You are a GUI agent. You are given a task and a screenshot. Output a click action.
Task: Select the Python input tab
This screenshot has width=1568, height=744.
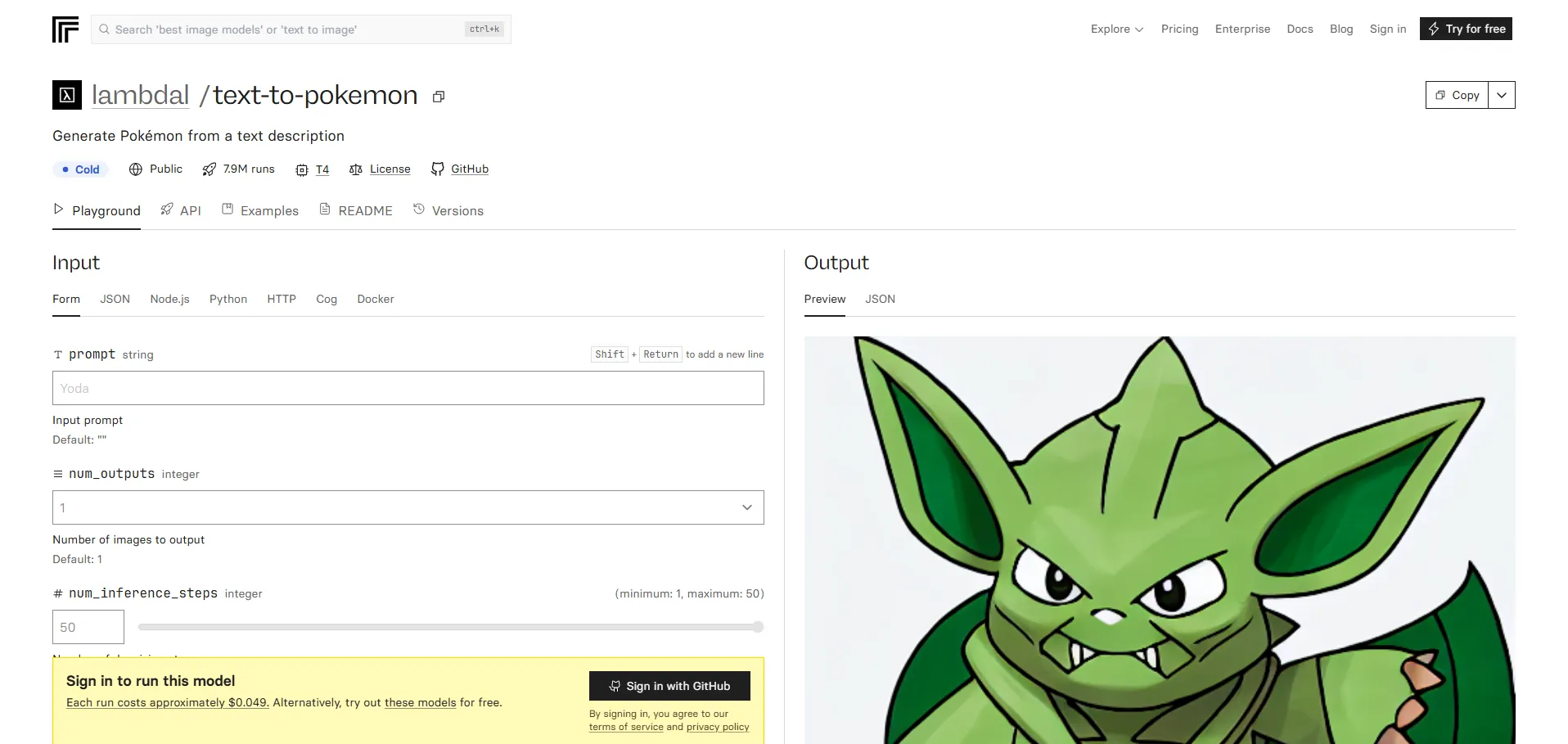click(x=228, y=299)
